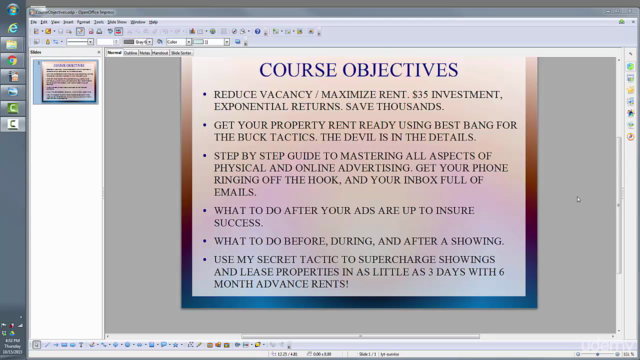Toggle the Display Grid icon
Viewport: 640px width, 360px height.
(224, 31)
